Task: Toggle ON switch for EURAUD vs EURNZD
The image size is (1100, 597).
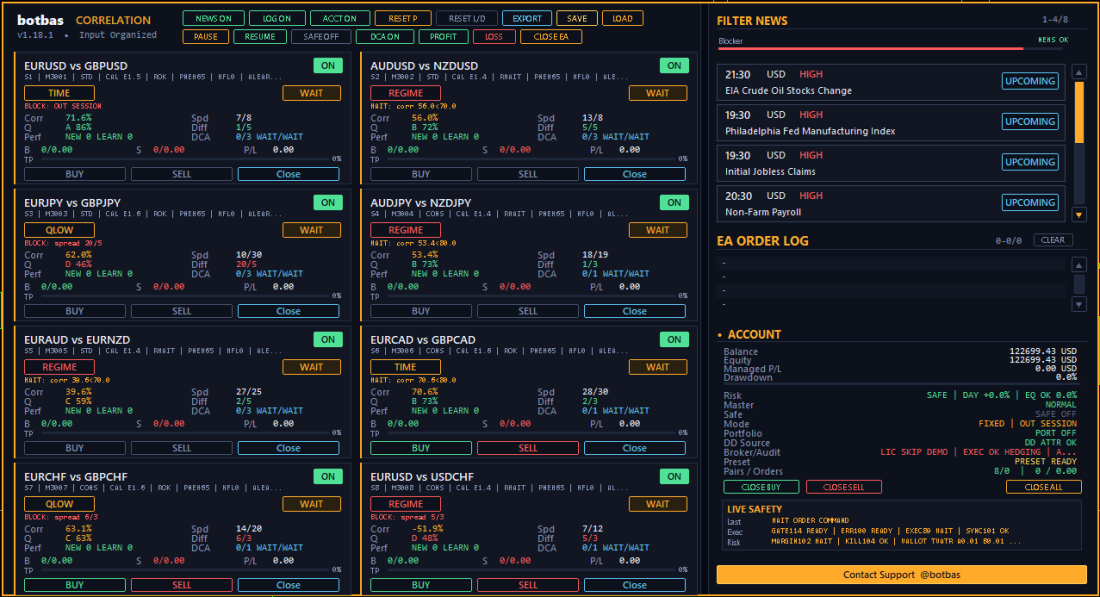Action: [328, 340]
